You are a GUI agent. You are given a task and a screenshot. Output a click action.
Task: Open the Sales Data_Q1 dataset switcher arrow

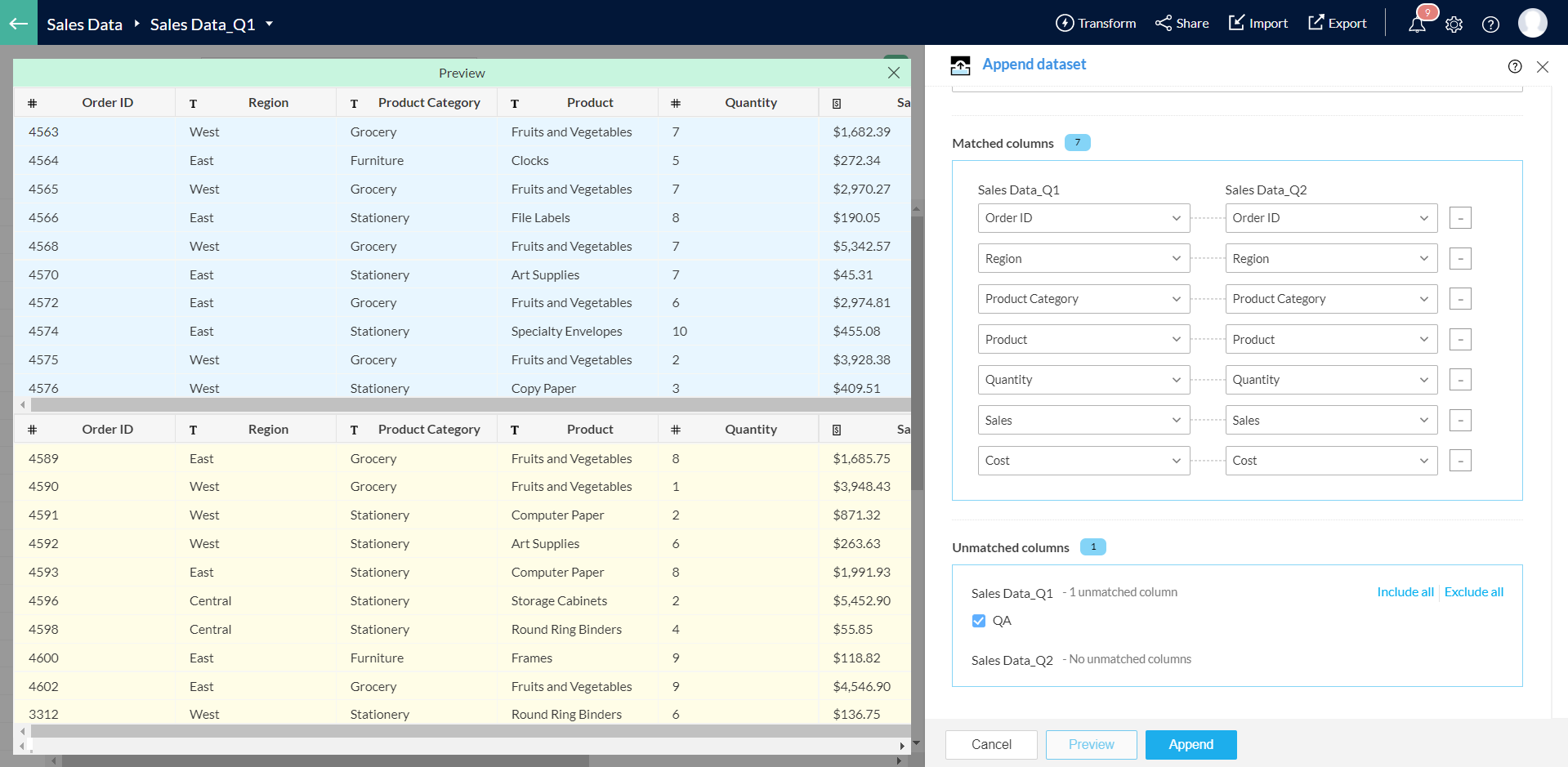(269, 24)
